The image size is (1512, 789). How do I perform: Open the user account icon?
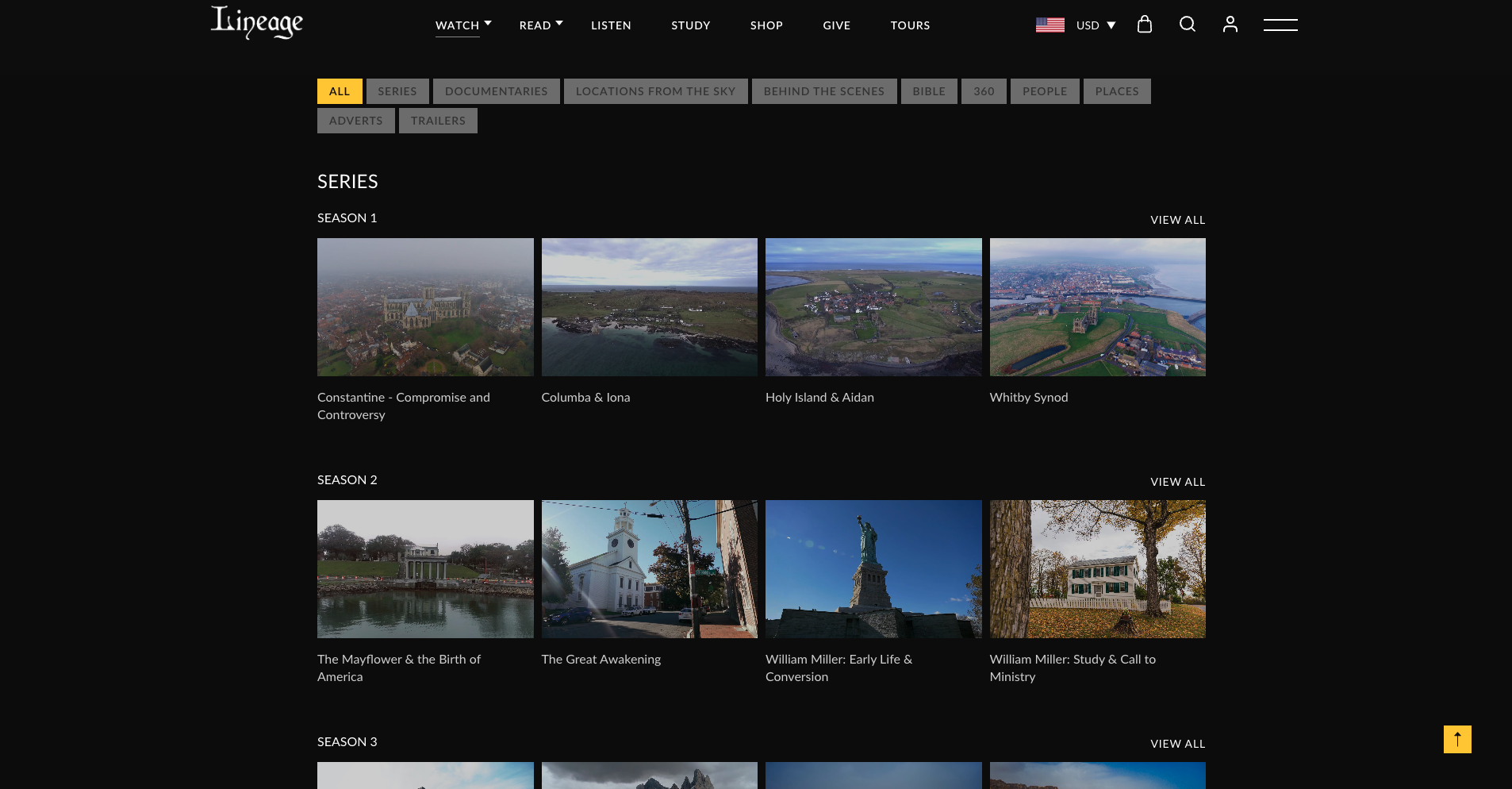(1230, 25)
